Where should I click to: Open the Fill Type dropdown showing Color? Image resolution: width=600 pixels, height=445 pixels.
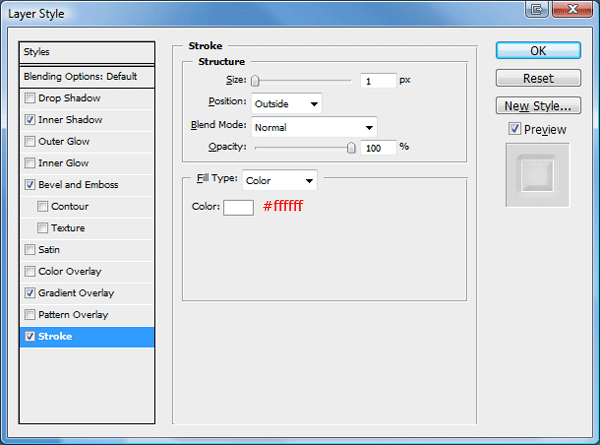click(x=280, y=180)
